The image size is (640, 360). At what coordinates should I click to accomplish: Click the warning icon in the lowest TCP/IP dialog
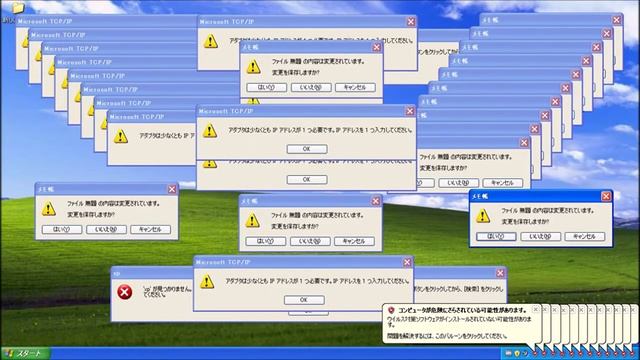[207, 282]
